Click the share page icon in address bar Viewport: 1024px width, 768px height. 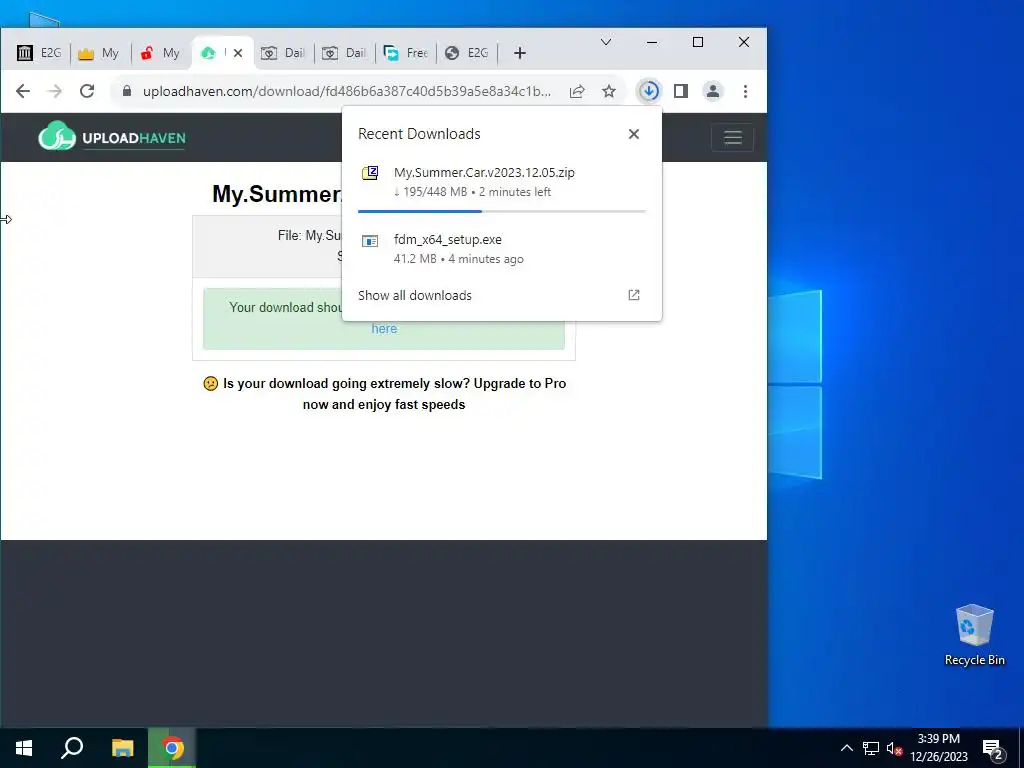pos(577,91)
